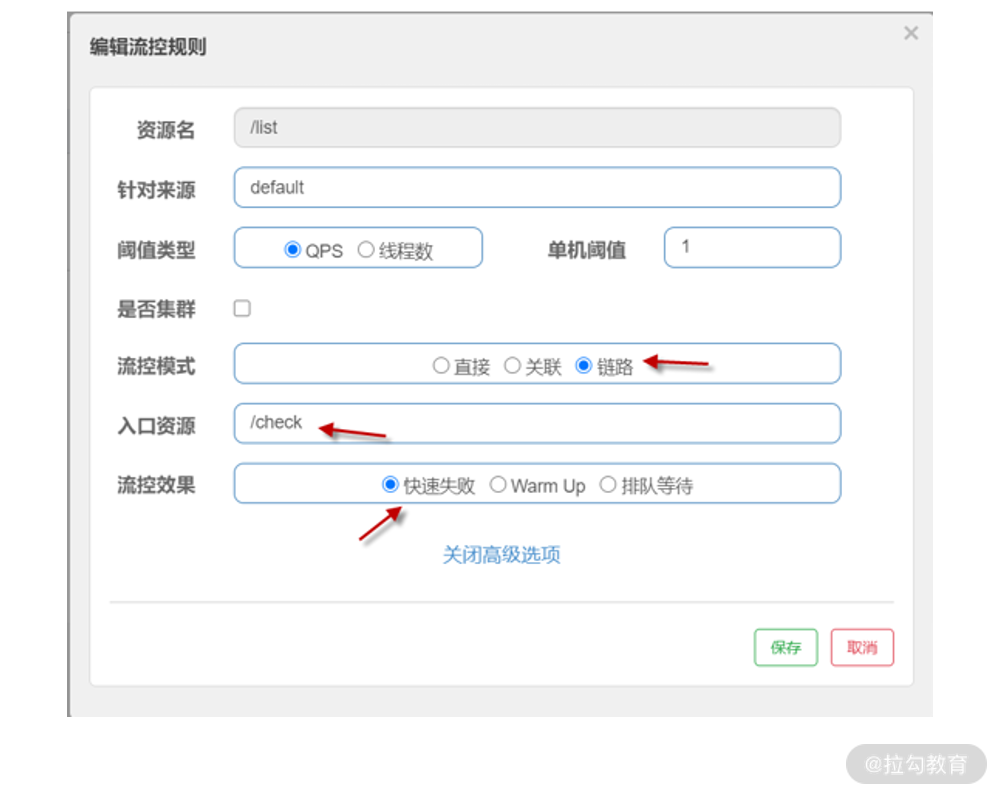Screen dimensions: 1000x797
Task: Select 排队等待 flow control effect
Action: (x=608, y=485)
